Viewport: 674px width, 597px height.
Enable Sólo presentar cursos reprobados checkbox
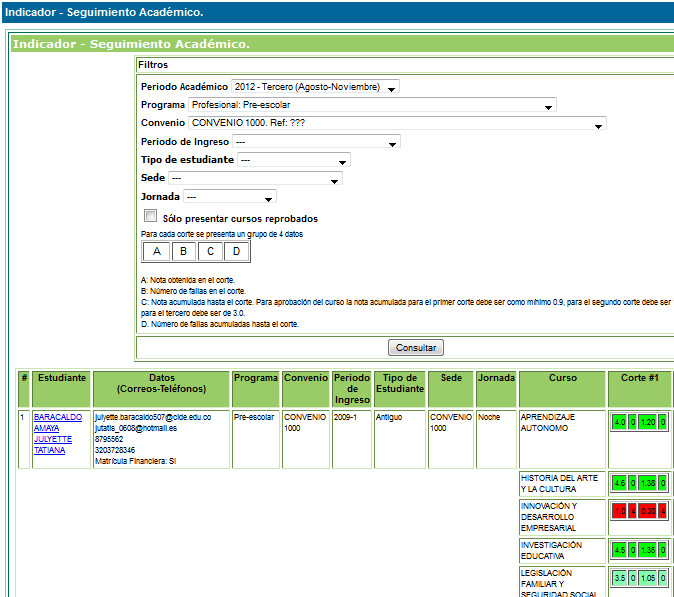[x=150, y=215]
